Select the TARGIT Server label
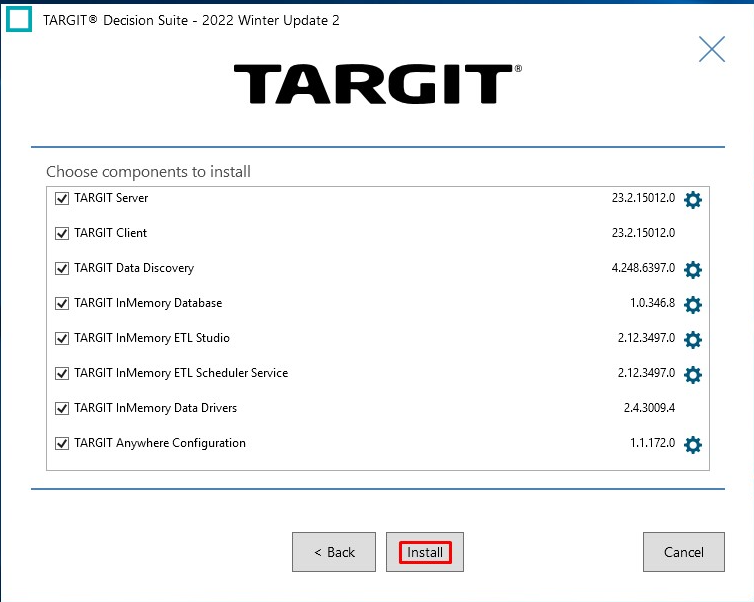The height and width of the screenshot is (602, 754). (x=111, y=198)
